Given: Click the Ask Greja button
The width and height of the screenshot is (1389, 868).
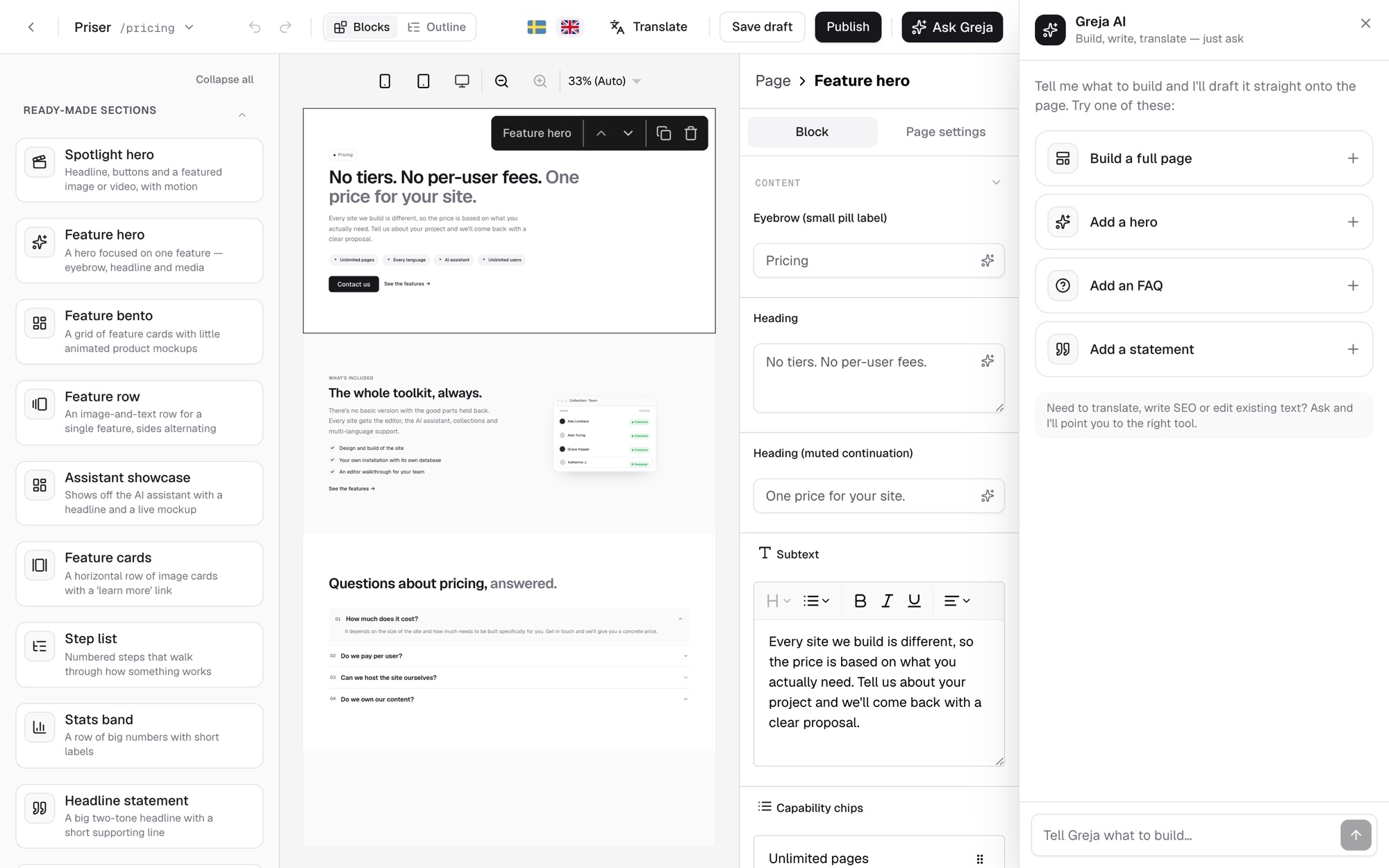Looking at the screenshot, I should point(952,27).
